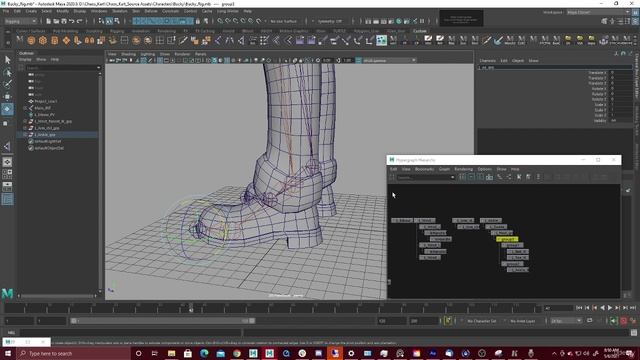This screenshot has height=360, width=640.
Task: Expand the L_Ankle_grp node in Outliner
Action: (25, 135)
